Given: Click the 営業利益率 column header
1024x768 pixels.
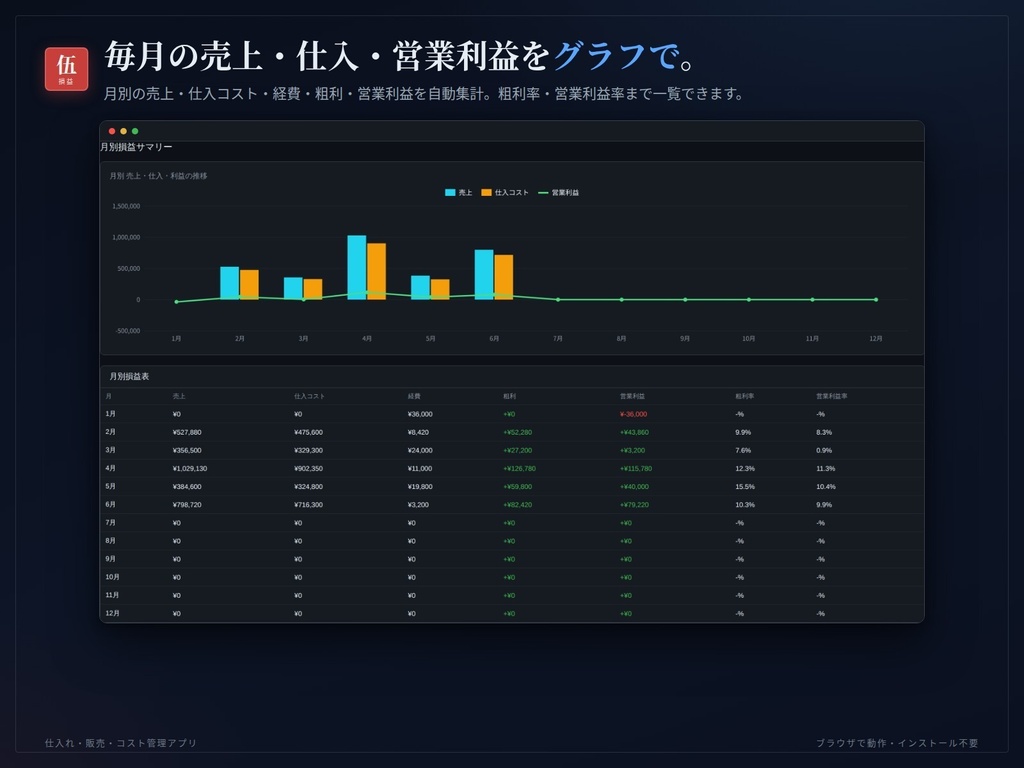Looking at the screenshot, I should click(831, 396).
